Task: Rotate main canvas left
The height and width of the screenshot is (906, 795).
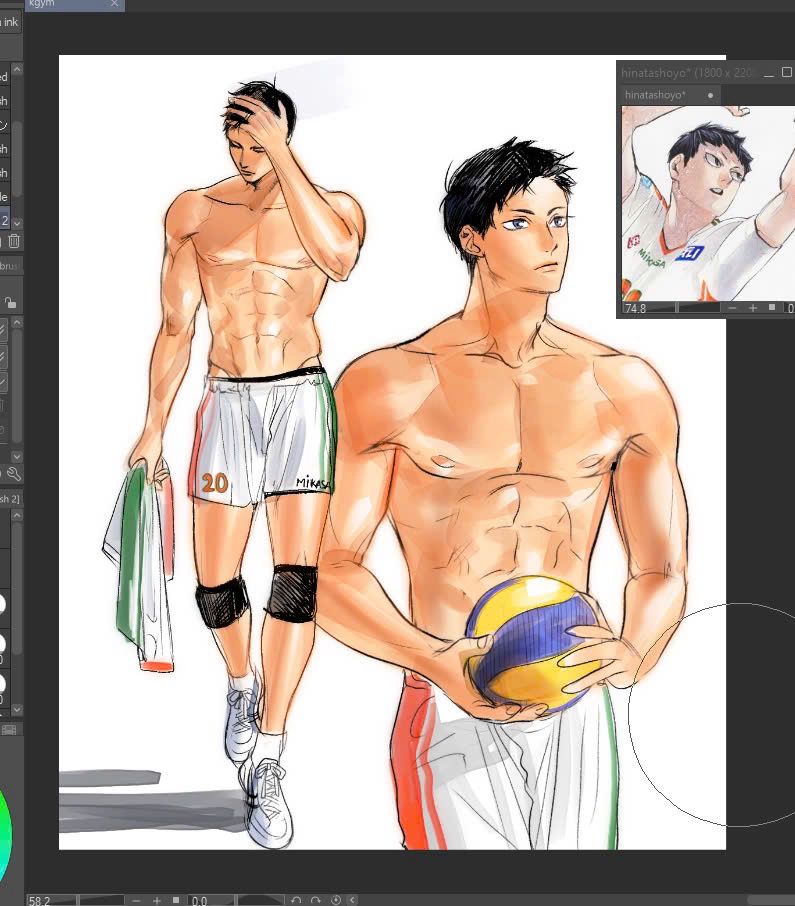Action: pos(296,900)
